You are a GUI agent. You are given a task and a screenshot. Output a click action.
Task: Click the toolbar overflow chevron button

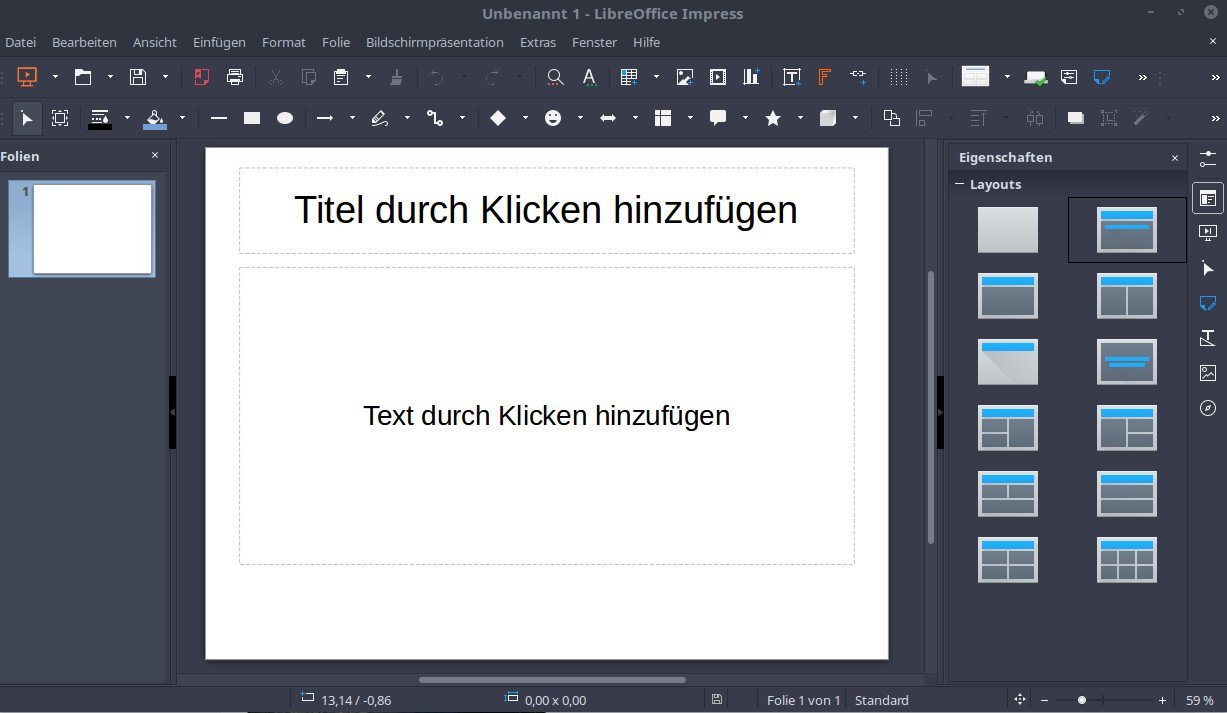(1143, 77)
